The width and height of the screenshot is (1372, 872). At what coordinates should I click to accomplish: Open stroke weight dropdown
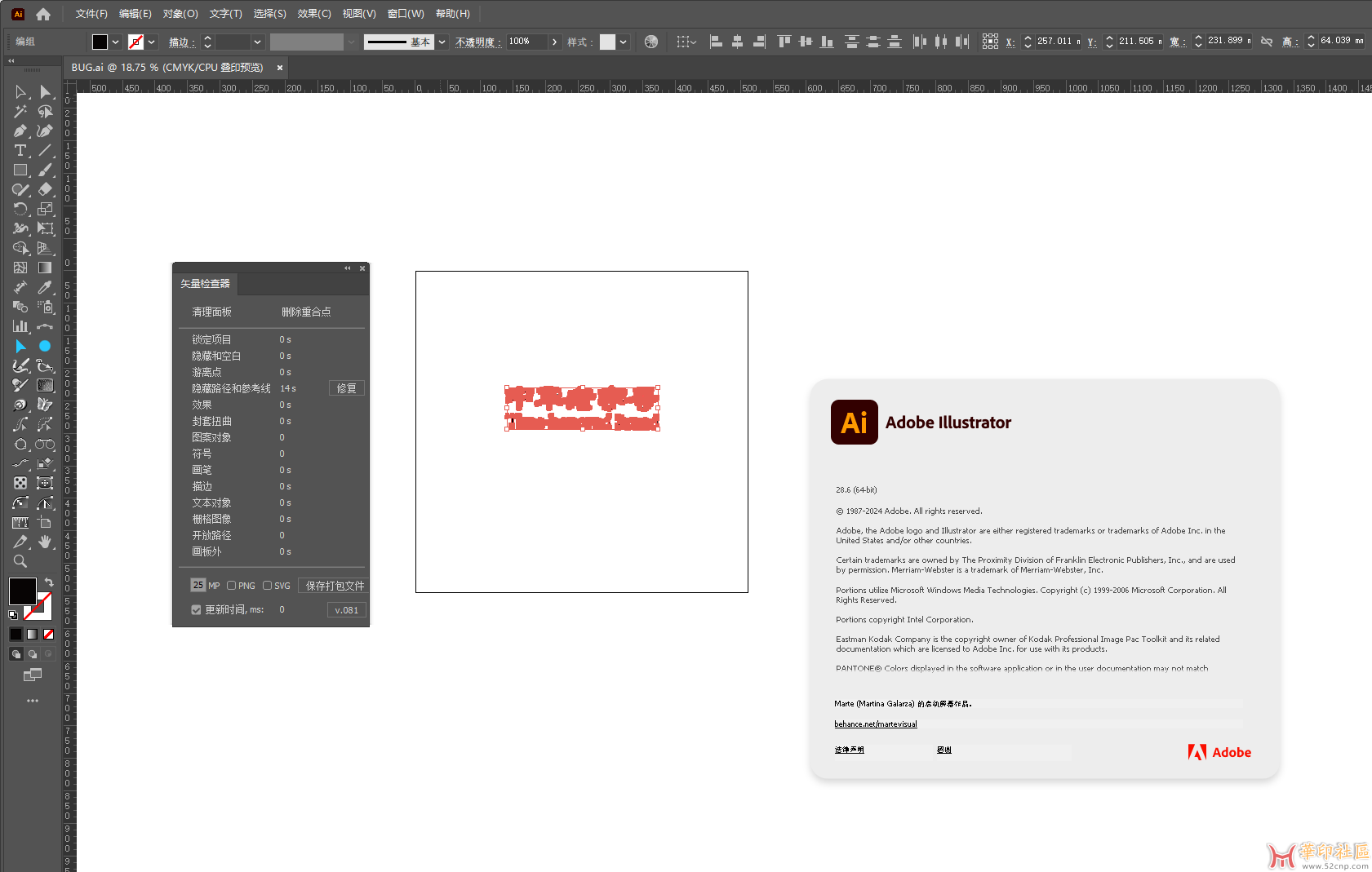258,42
